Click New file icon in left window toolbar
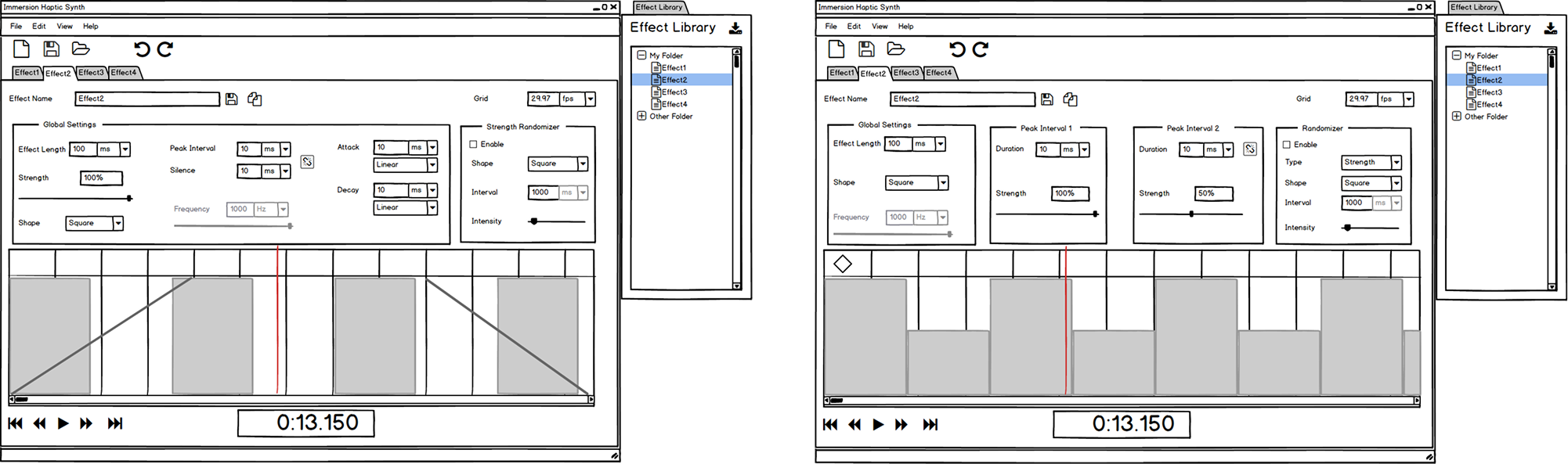1568x464 pixels. point(22,49)
